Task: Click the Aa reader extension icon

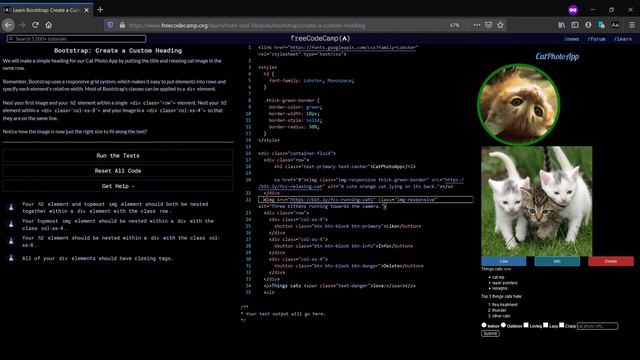Action: click(x=615, y=25)
